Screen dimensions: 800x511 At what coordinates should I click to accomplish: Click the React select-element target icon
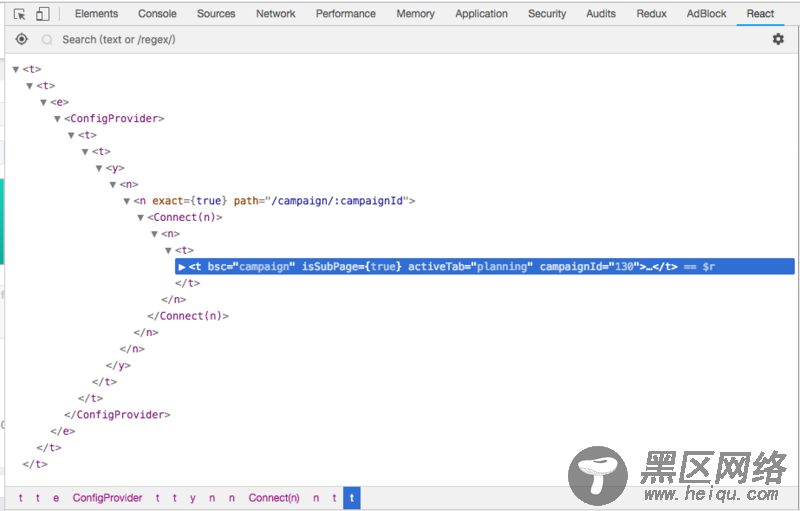(x=22, y=39)
